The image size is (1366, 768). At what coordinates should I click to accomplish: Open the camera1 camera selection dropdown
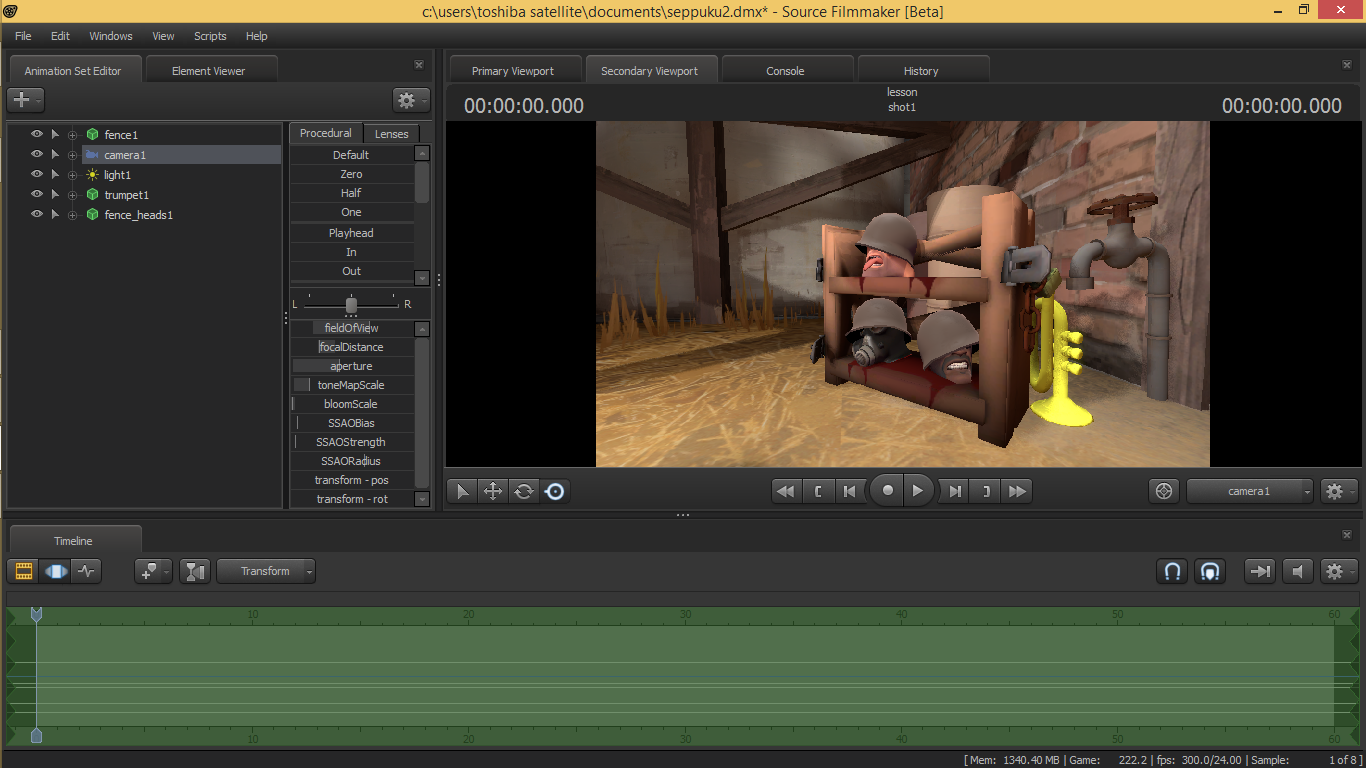coord(1250,491)
